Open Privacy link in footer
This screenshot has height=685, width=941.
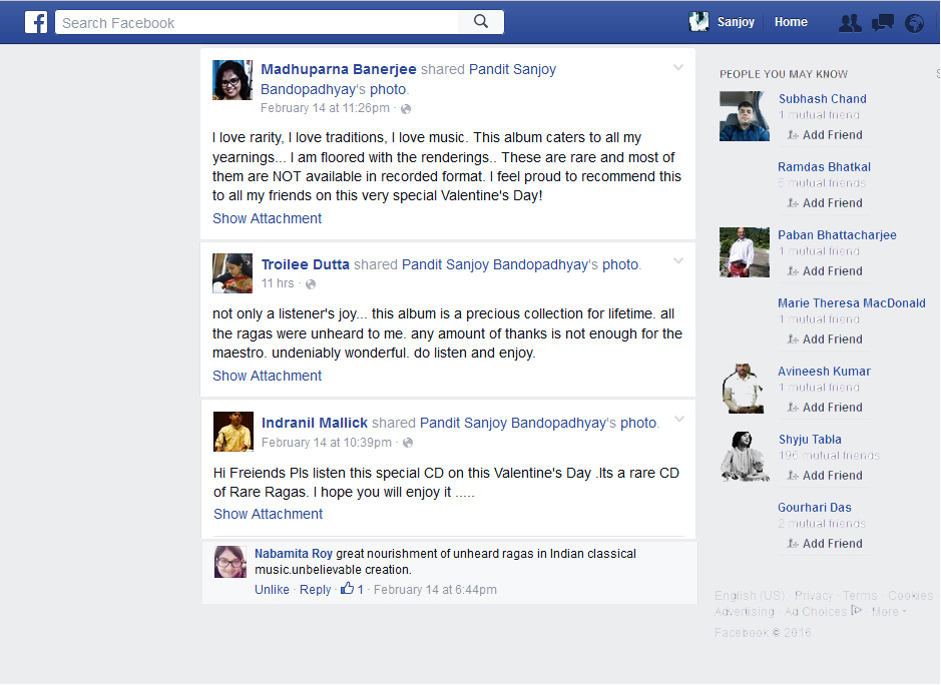click(x=813, y=596)
